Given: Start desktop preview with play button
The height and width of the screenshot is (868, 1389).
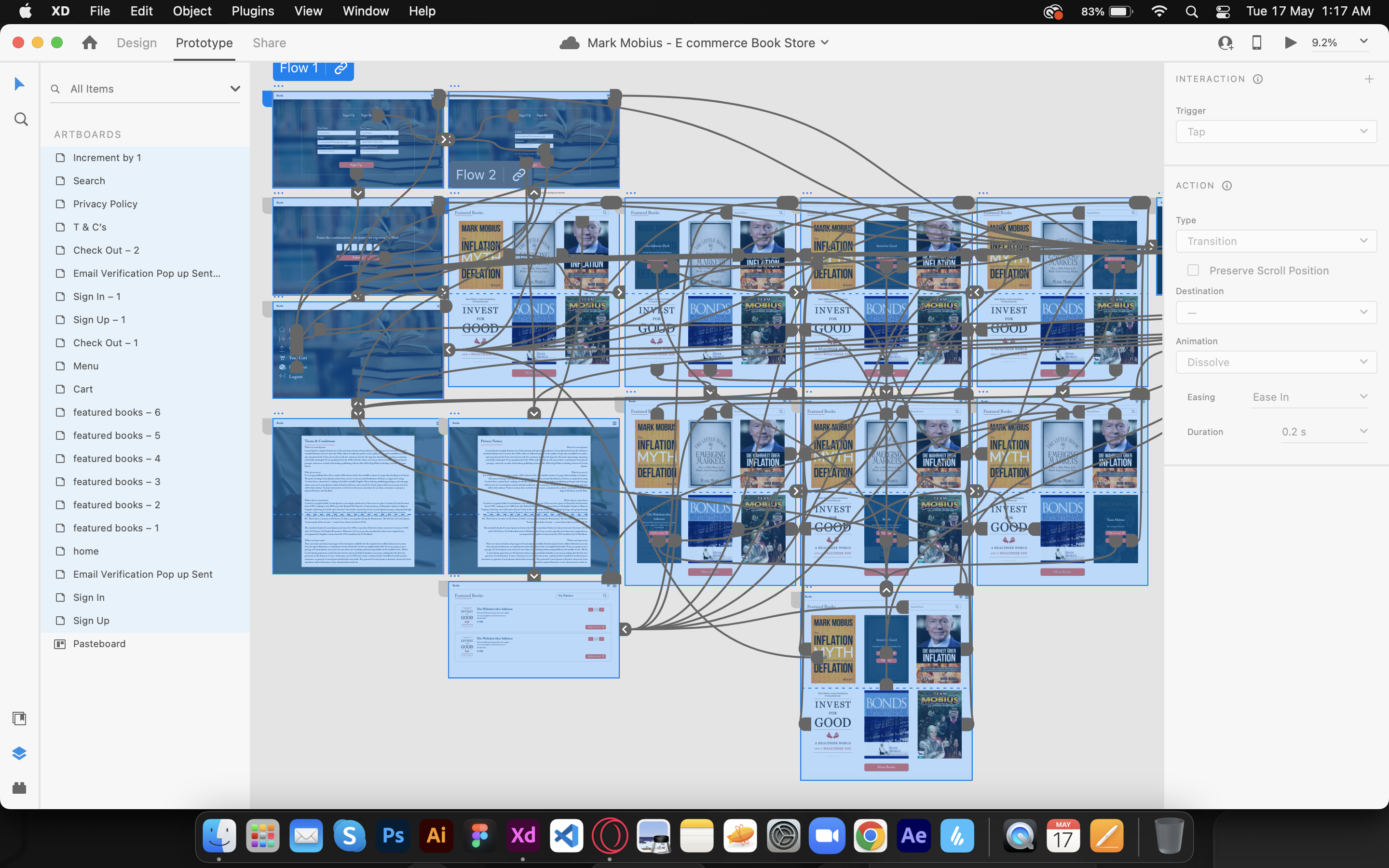Looking at the screenshot, I should click(1290, 42).
